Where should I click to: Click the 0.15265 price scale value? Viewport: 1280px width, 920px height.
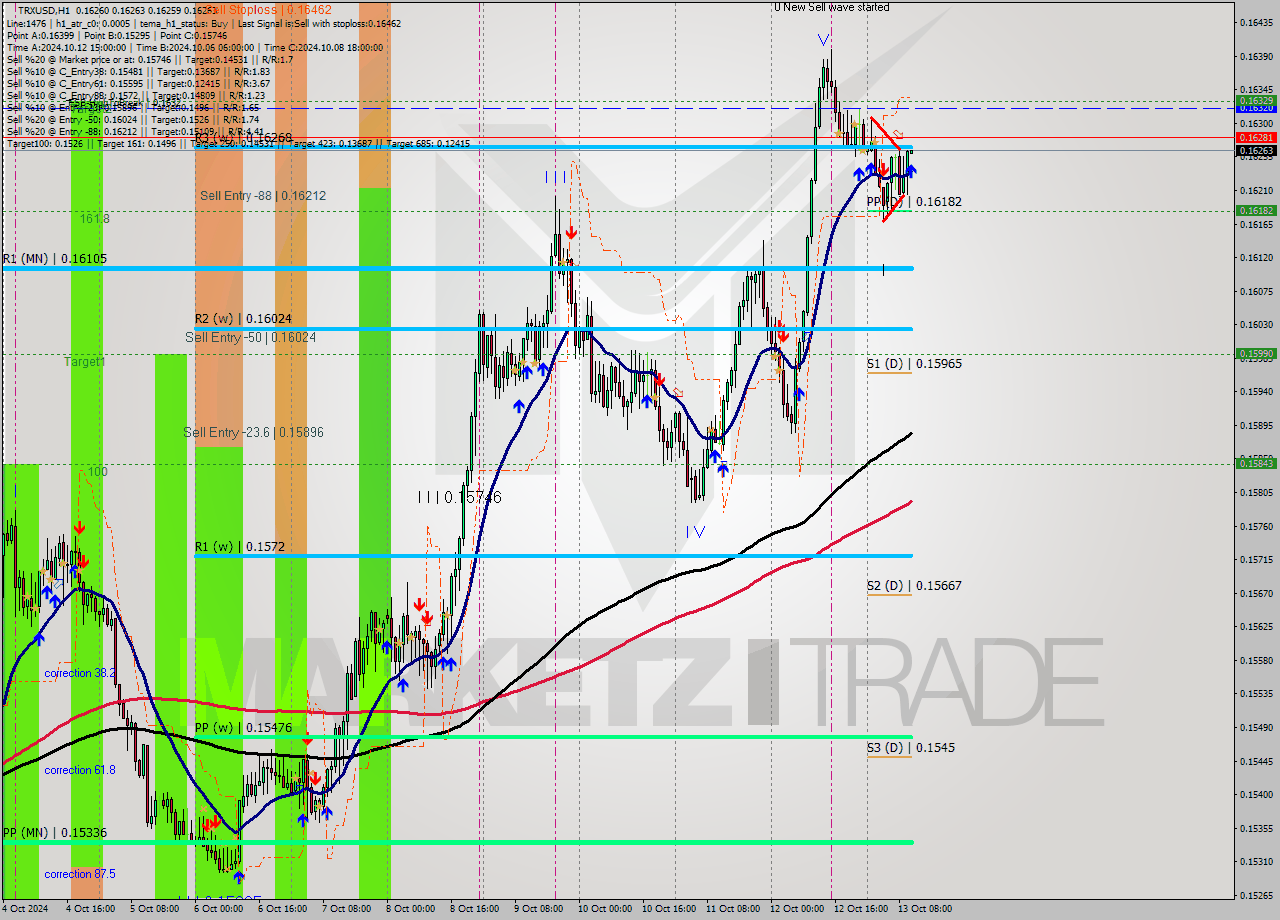(1255, 896)
